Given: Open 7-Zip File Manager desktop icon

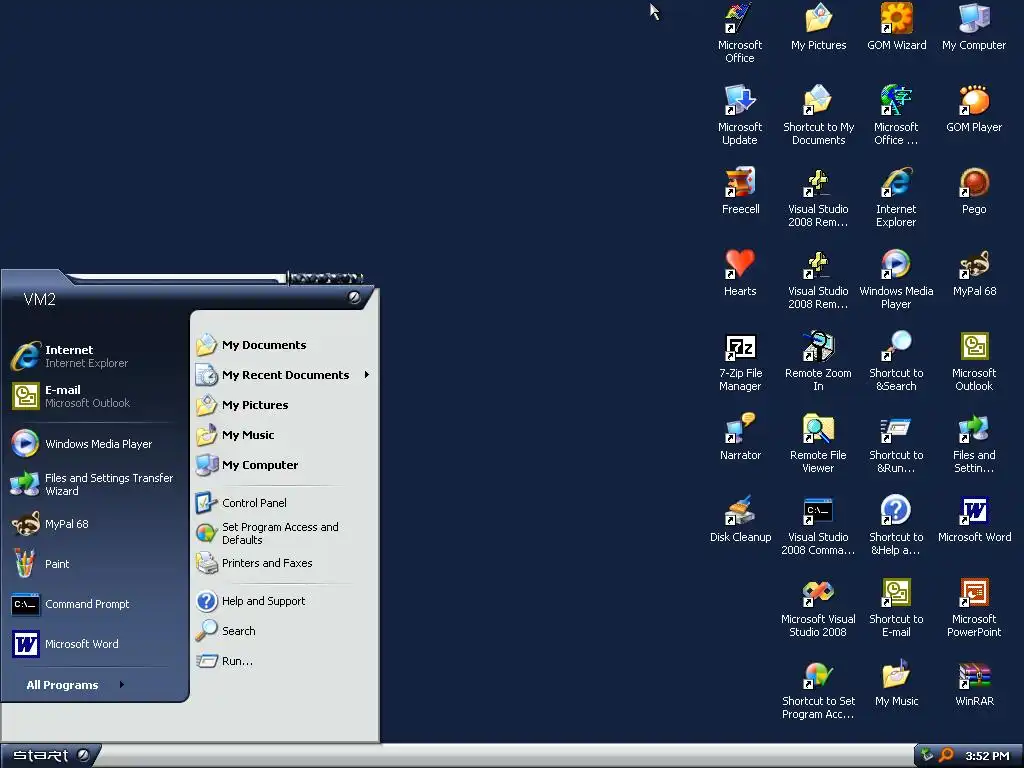Looking at the screenshot, I should tap(740, 361).
